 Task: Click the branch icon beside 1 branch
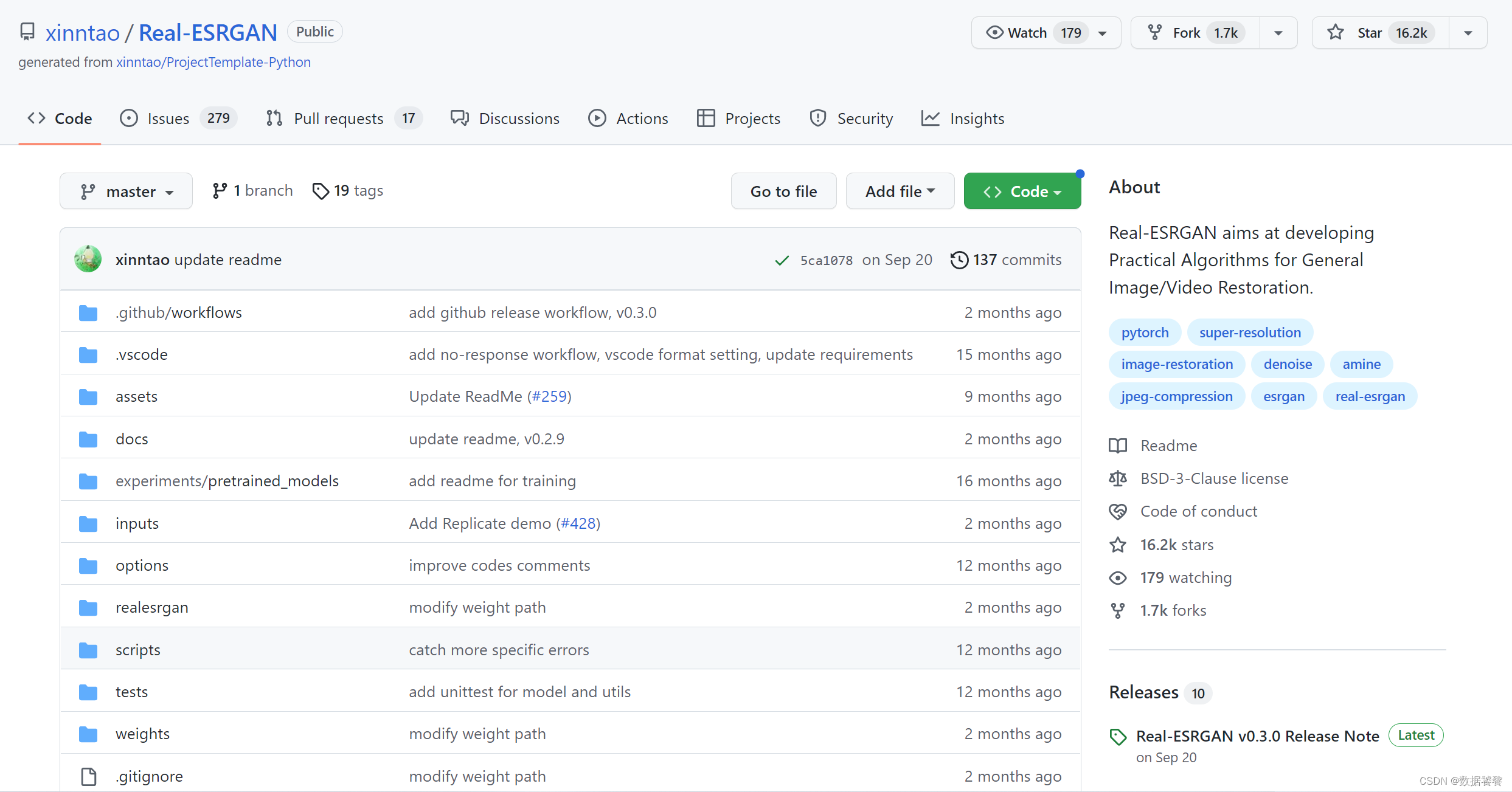click(220, 191)
